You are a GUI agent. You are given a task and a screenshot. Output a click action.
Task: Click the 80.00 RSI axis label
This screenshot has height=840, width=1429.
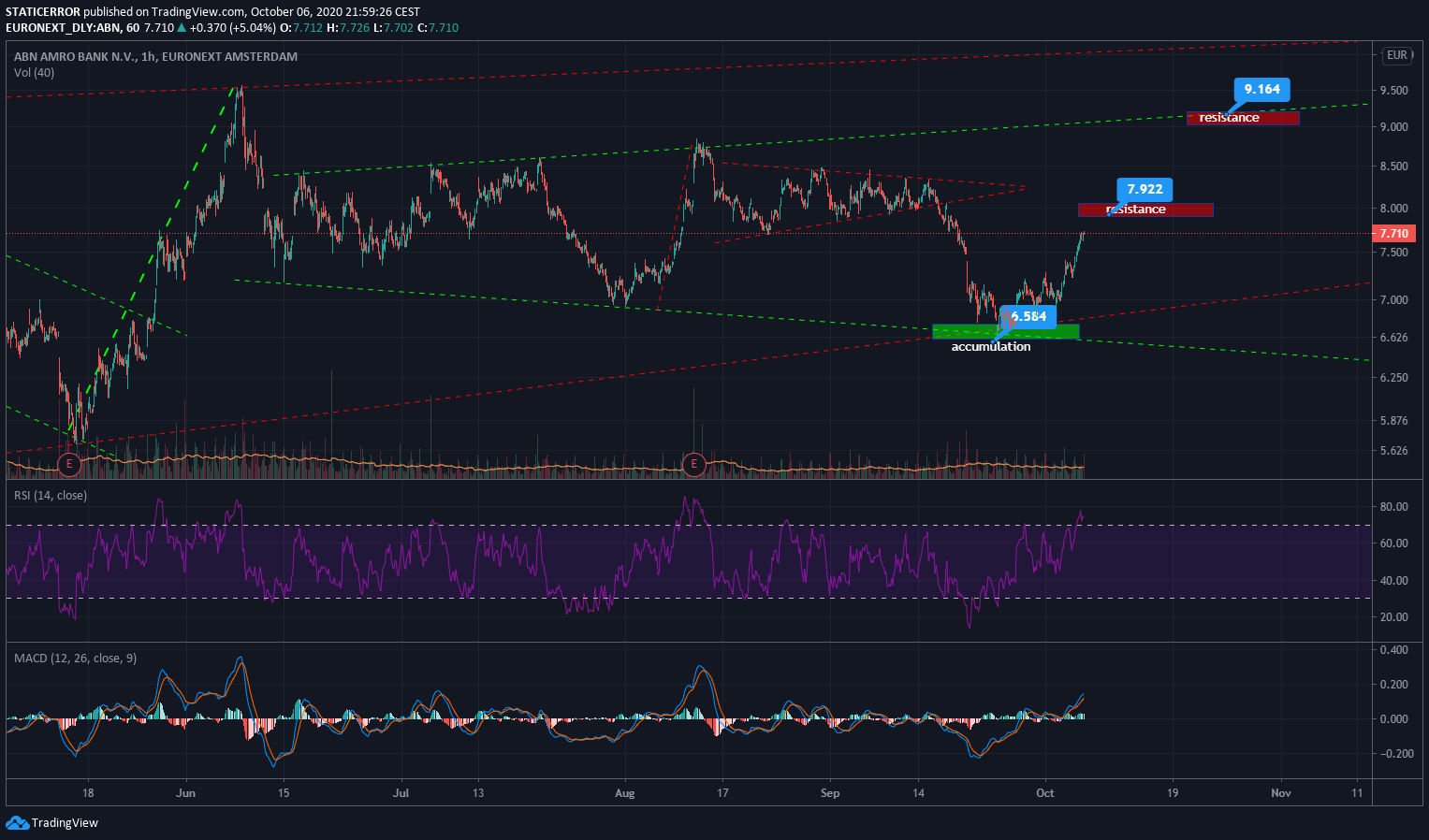tap(1393, 507)
